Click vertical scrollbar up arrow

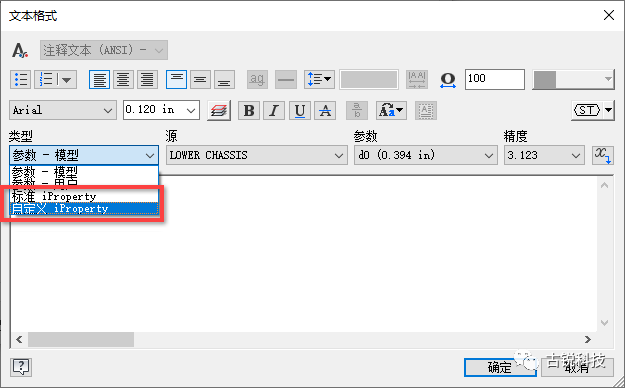coord(604,185)
